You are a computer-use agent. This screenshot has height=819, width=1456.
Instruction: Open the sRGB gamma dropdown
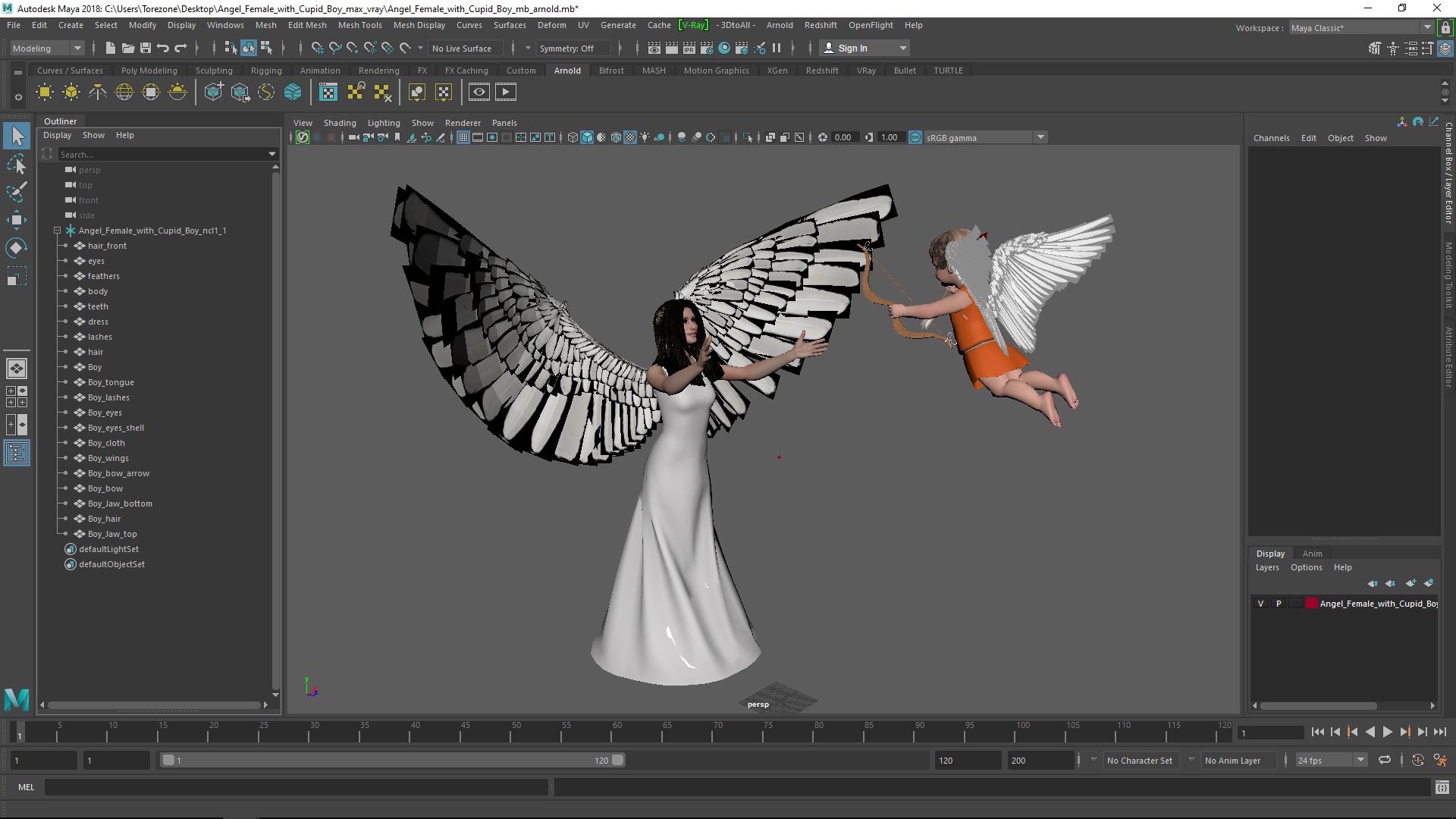[x=1040, y=137]
